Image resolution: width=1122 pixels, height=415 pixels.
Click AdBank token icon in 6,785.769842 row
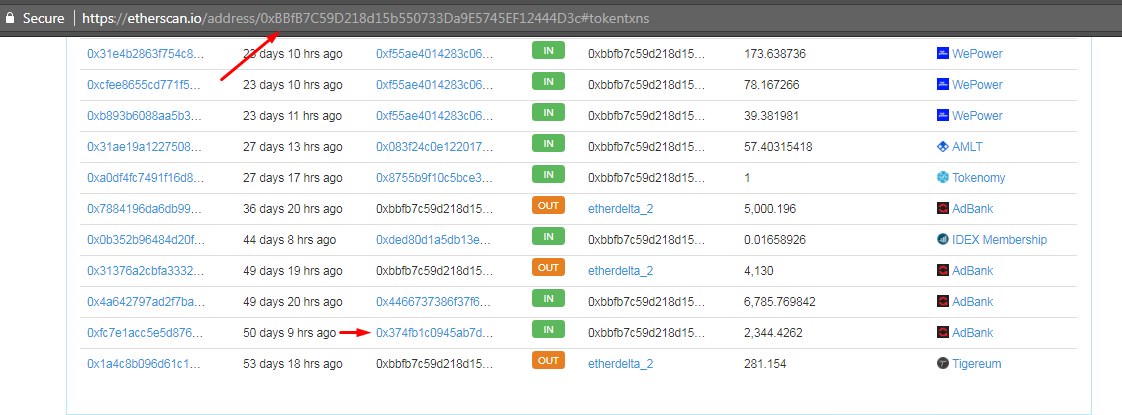942,301
